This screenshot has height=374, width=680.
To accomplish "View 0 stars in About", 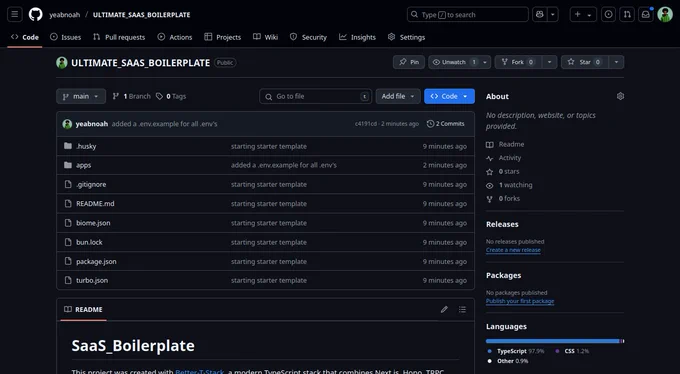I will tap(503, 172).
